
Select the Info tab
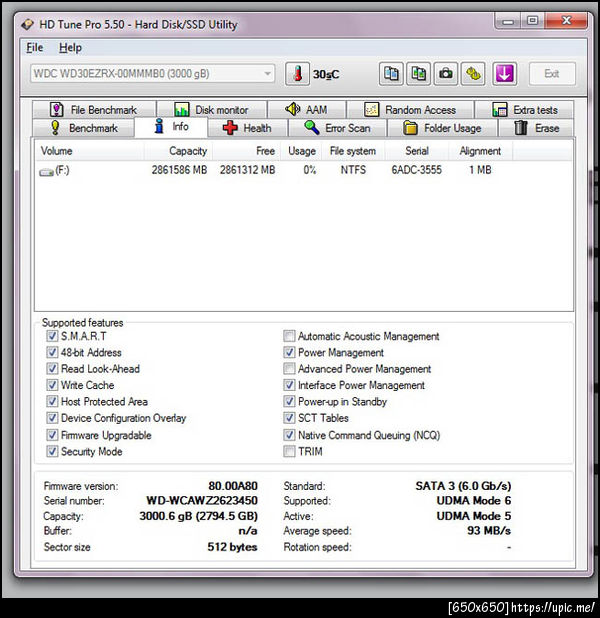pos(171,127)
